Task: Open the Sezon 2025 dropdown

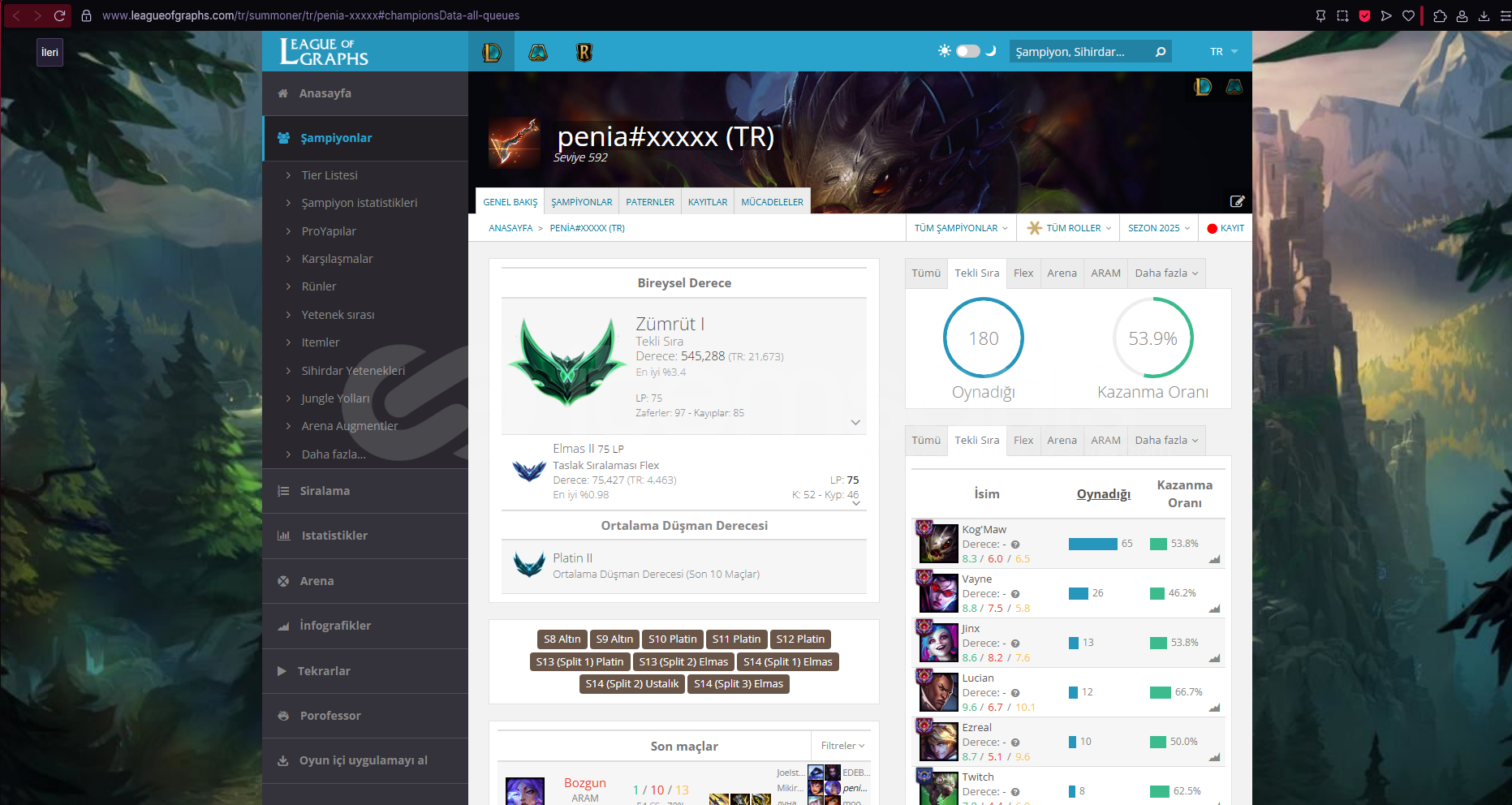Action: click(x=1158, y=228)
